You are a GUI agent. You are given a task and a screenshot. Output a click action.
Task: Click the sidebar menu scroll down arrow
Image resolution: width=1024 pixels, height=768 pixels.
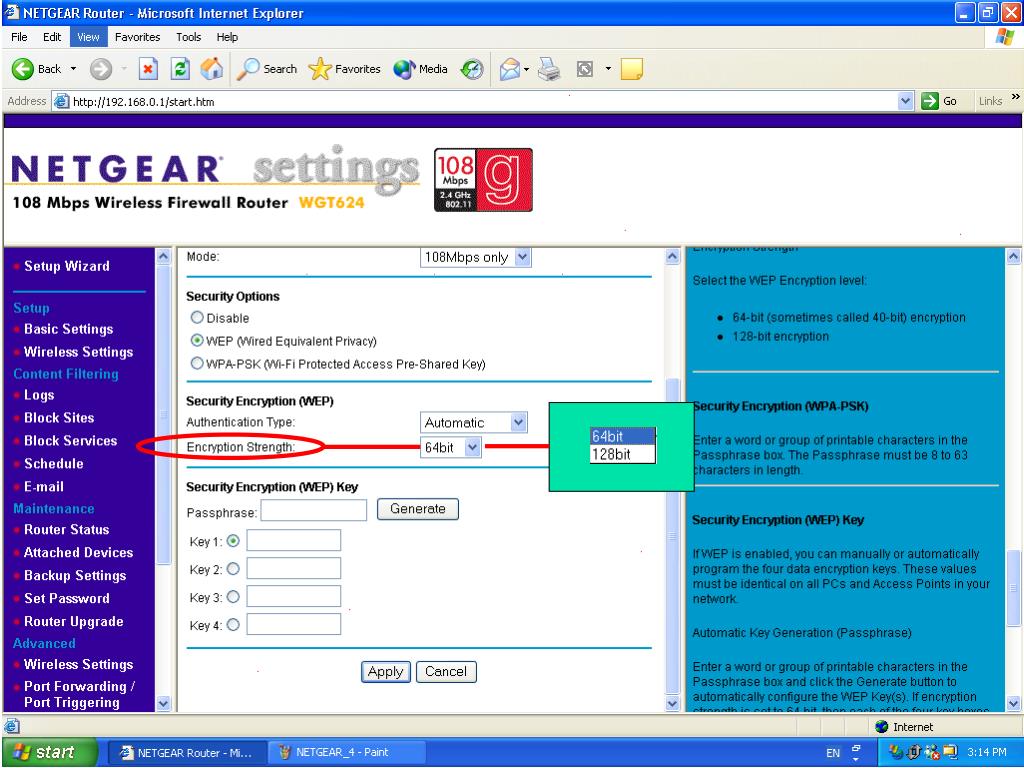(163, 703)
